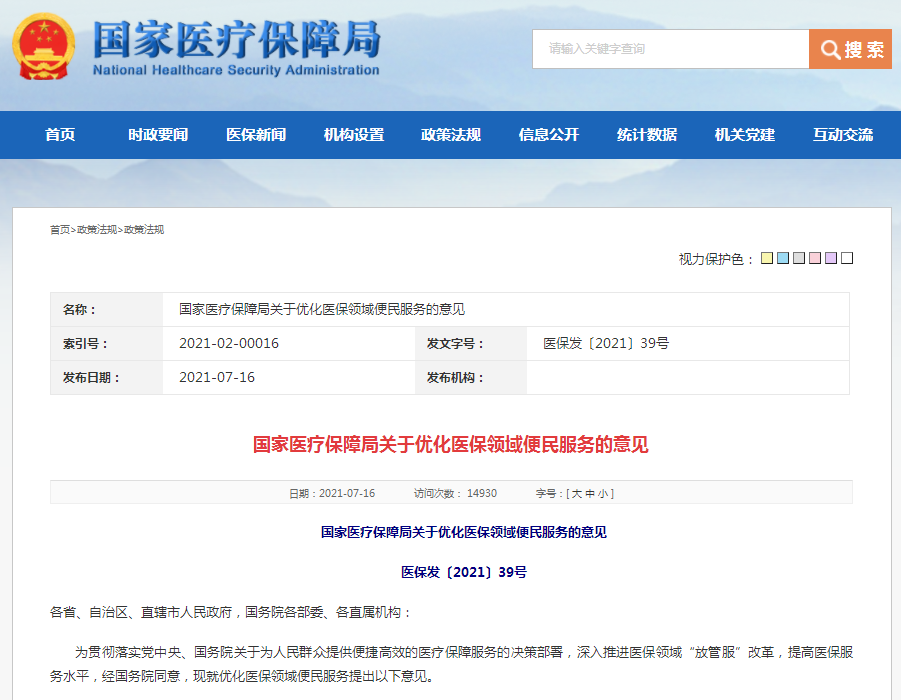Open the 时政要闻 navigation item
Viewport: 901px width, 700px height.
[158, 135]
